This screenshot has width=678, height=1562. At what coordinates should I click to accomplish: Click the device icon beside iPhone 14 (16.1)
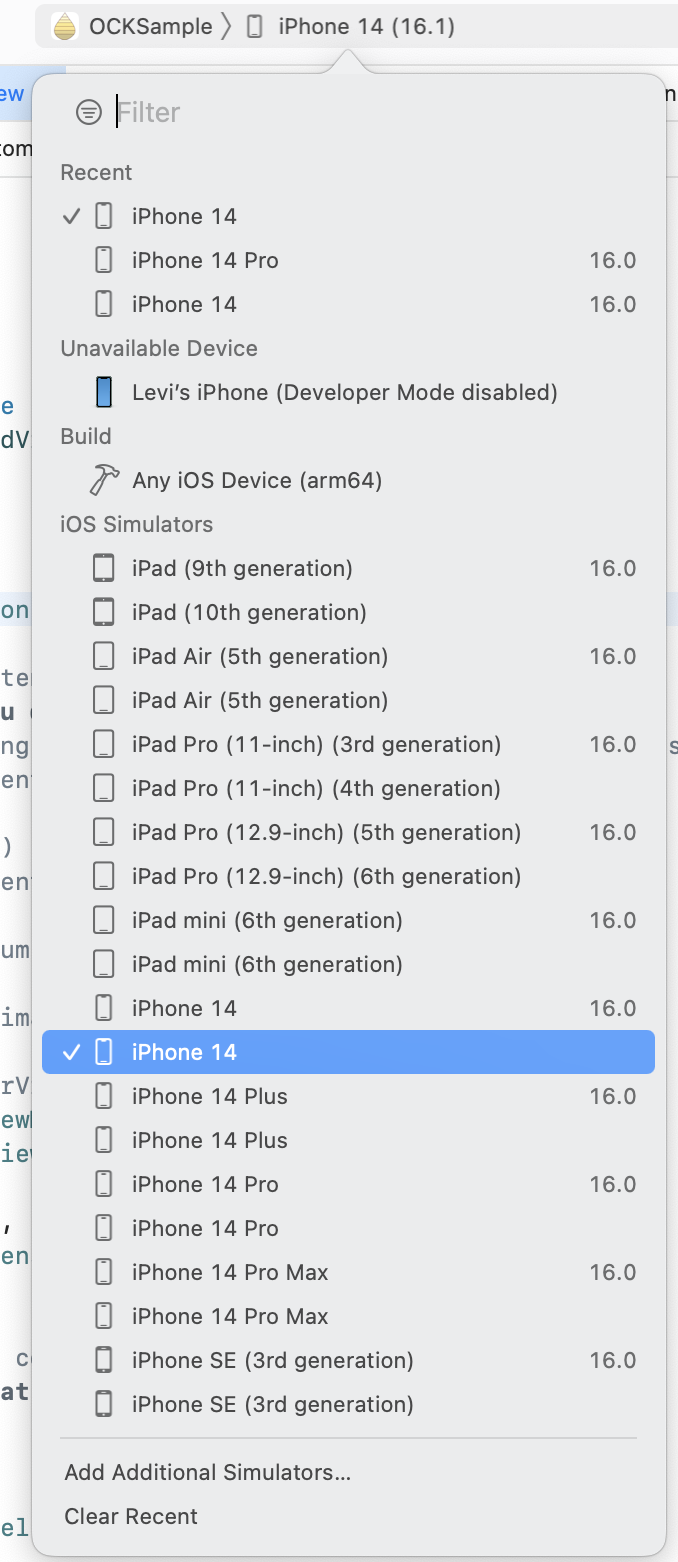255,26
